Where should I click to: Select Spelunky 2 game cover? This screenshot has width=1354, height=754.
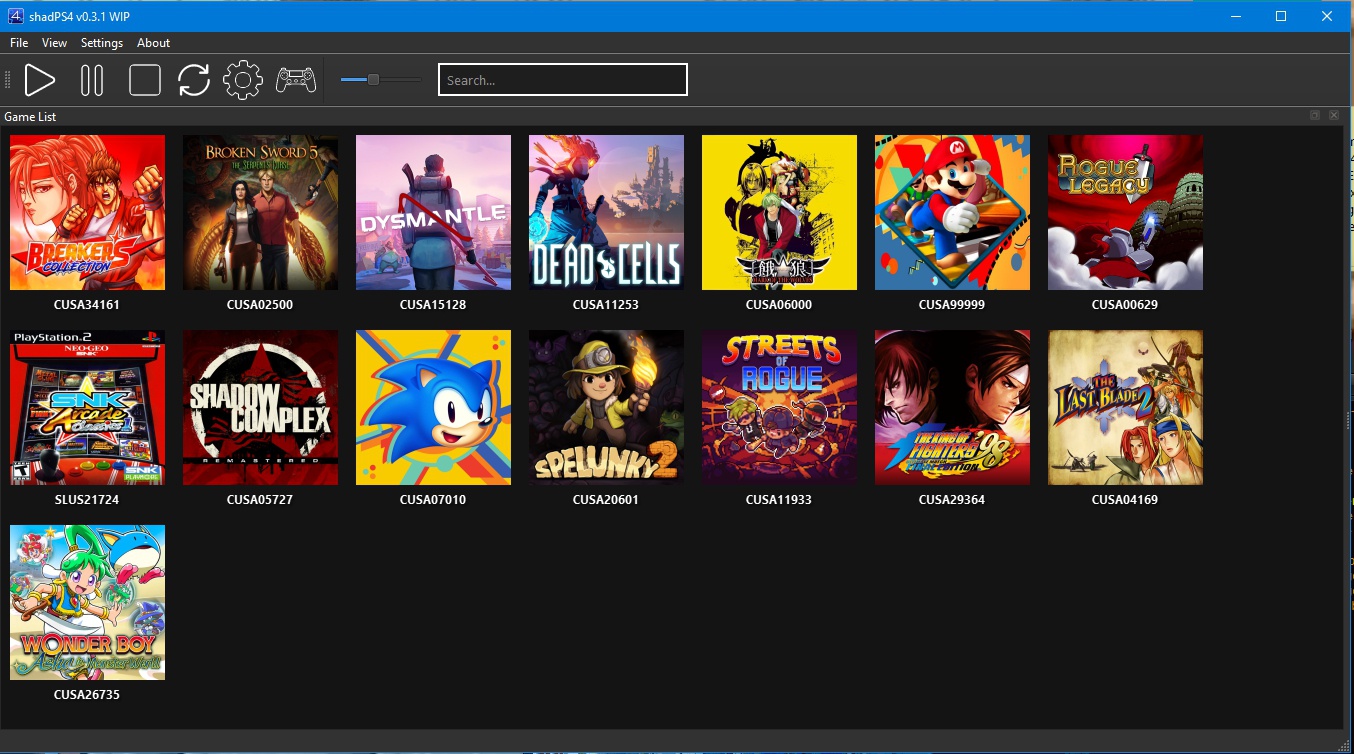[x=606, y=407]
